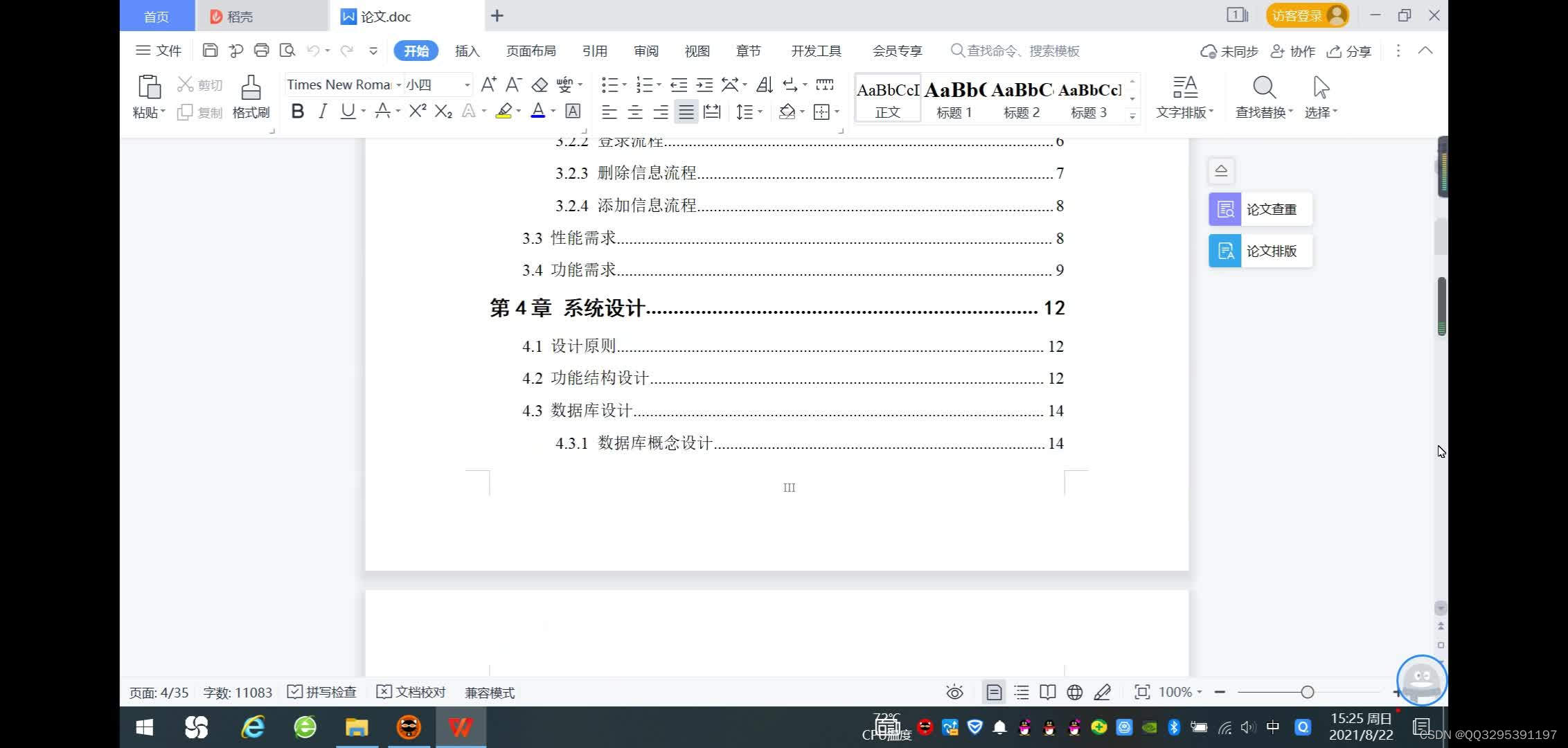The image size is (1568, 748).
Task: Open the font size dropdown
Action: [467, 84]
